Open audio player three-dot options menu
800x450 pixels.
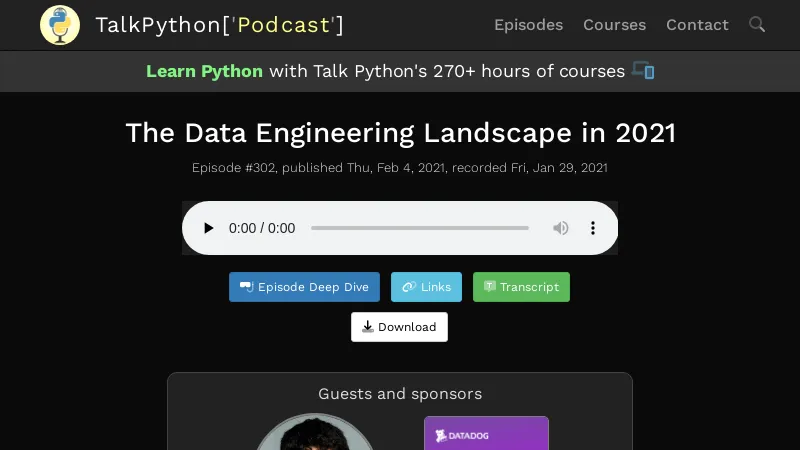pos(593,228)
